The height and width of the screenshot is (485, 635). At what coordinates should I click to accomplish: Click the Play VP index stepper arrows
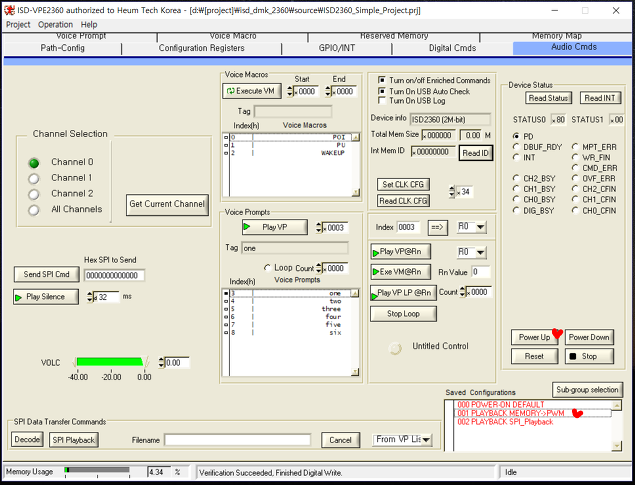coord(319,228)
